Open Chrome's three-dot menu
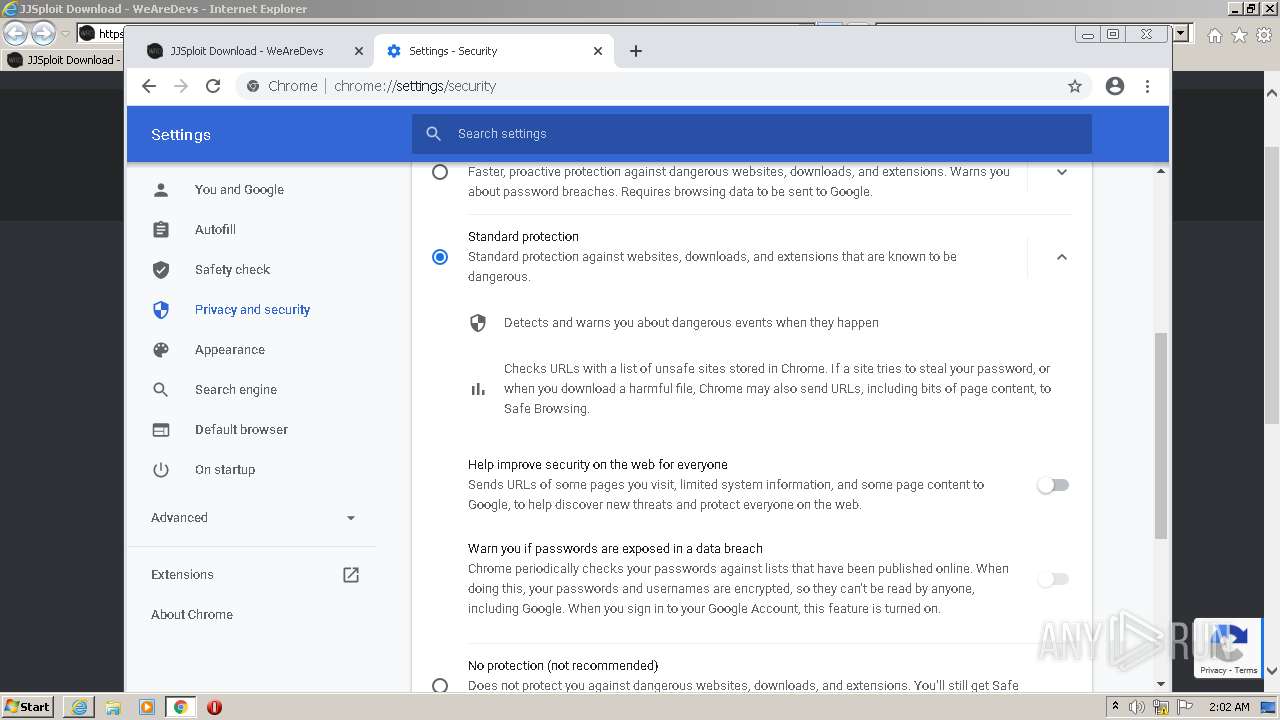 click(1147, 86)
